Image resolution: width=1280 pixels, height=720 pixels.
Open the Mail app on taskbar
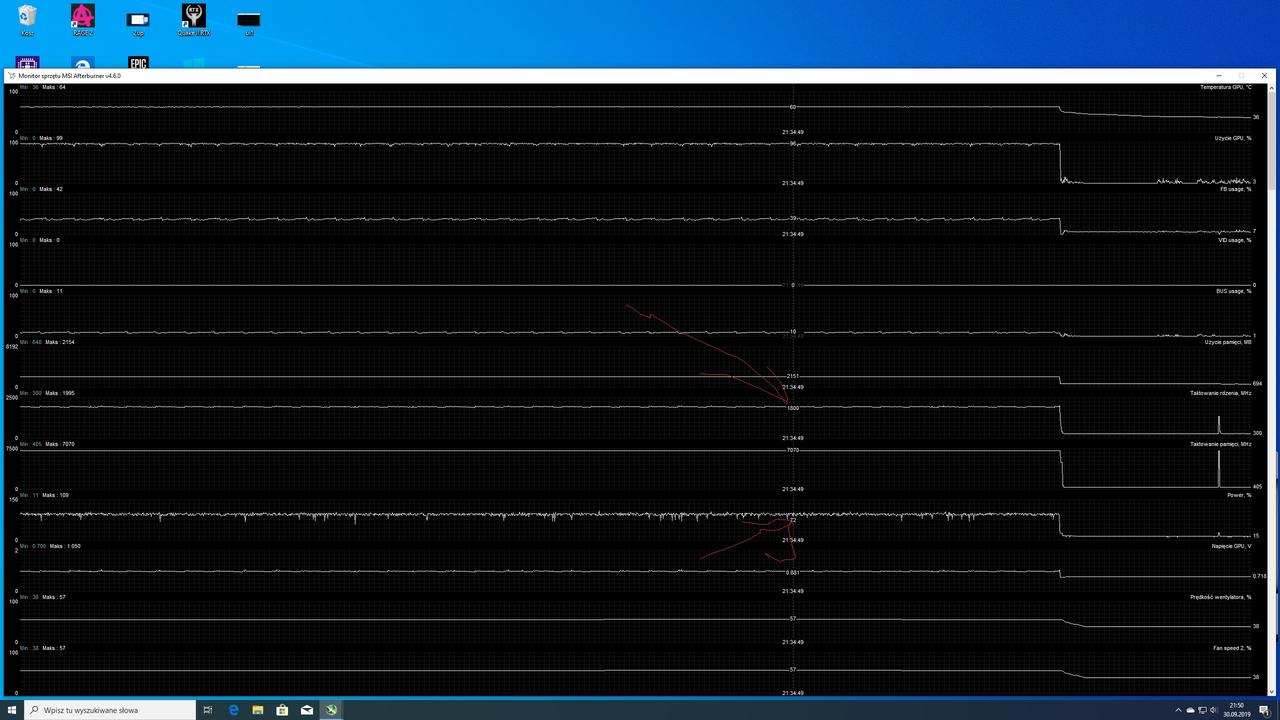[x=307, y=710]
